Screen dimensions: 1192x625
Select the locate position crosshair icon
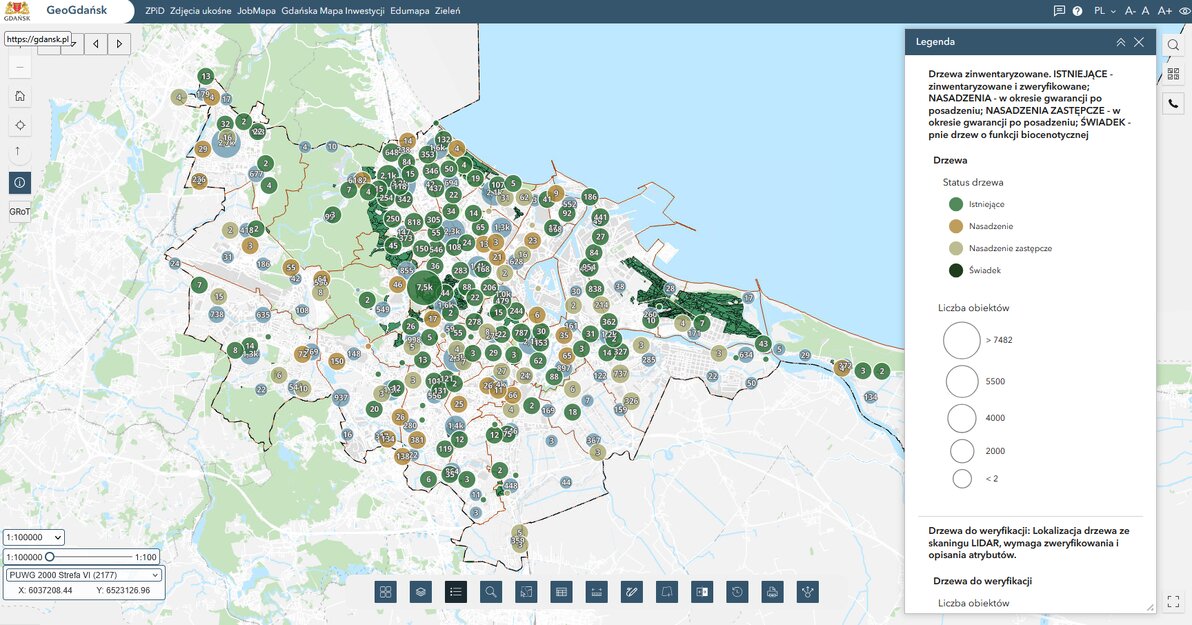click(18, 124)
